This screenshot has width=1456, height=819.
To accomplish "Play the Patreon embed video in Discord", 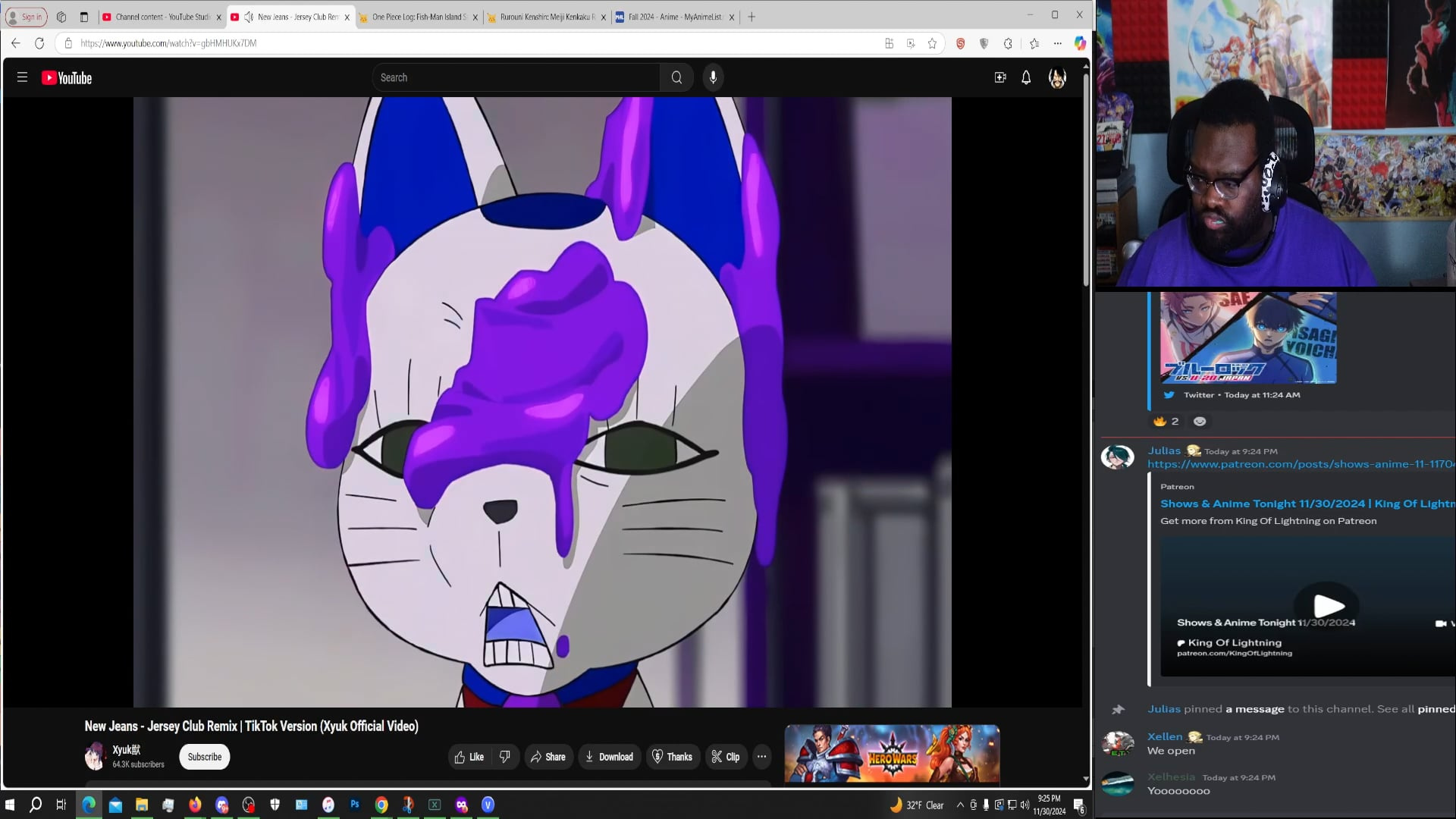I will [x=1329, y=606].
